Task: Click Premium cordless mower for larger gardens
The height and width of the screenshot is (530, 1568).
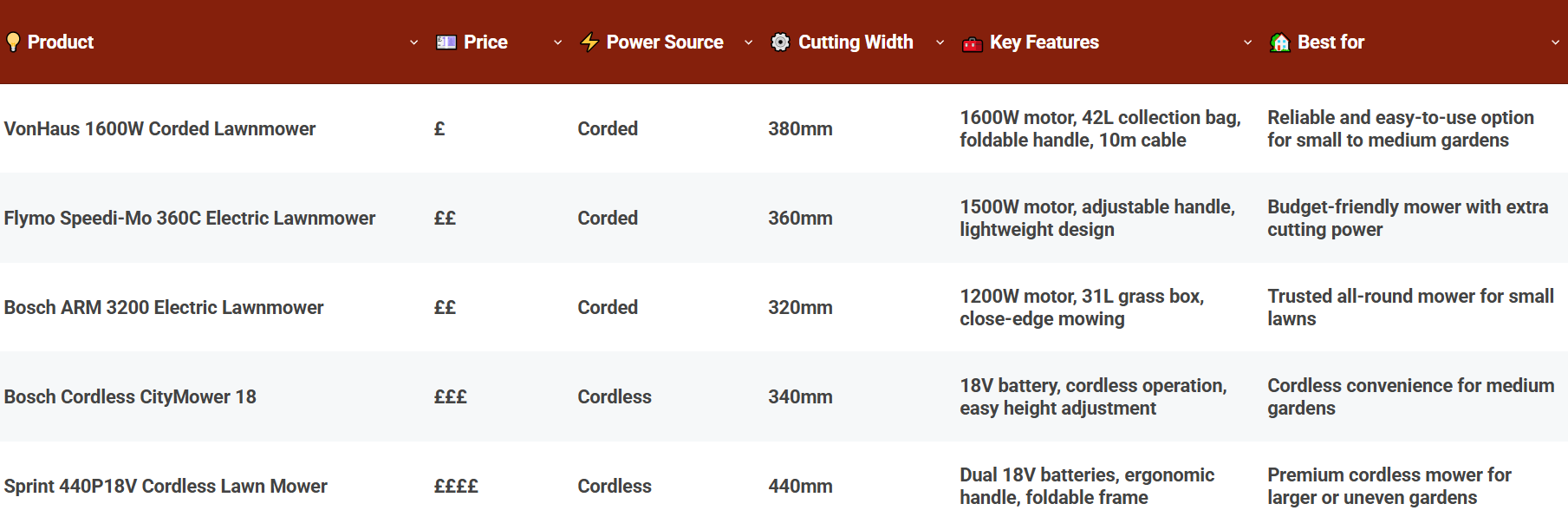Action: (x=1389, y=487)
